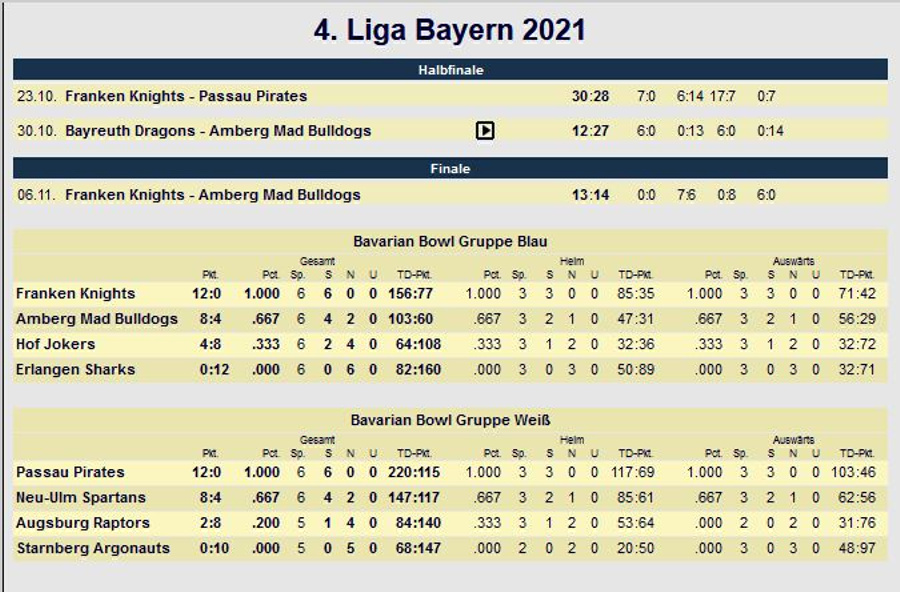Select Amberg Mad Bulldogs in the standings table
Viewport: 900px width, 592px height.
click(96, 319)
